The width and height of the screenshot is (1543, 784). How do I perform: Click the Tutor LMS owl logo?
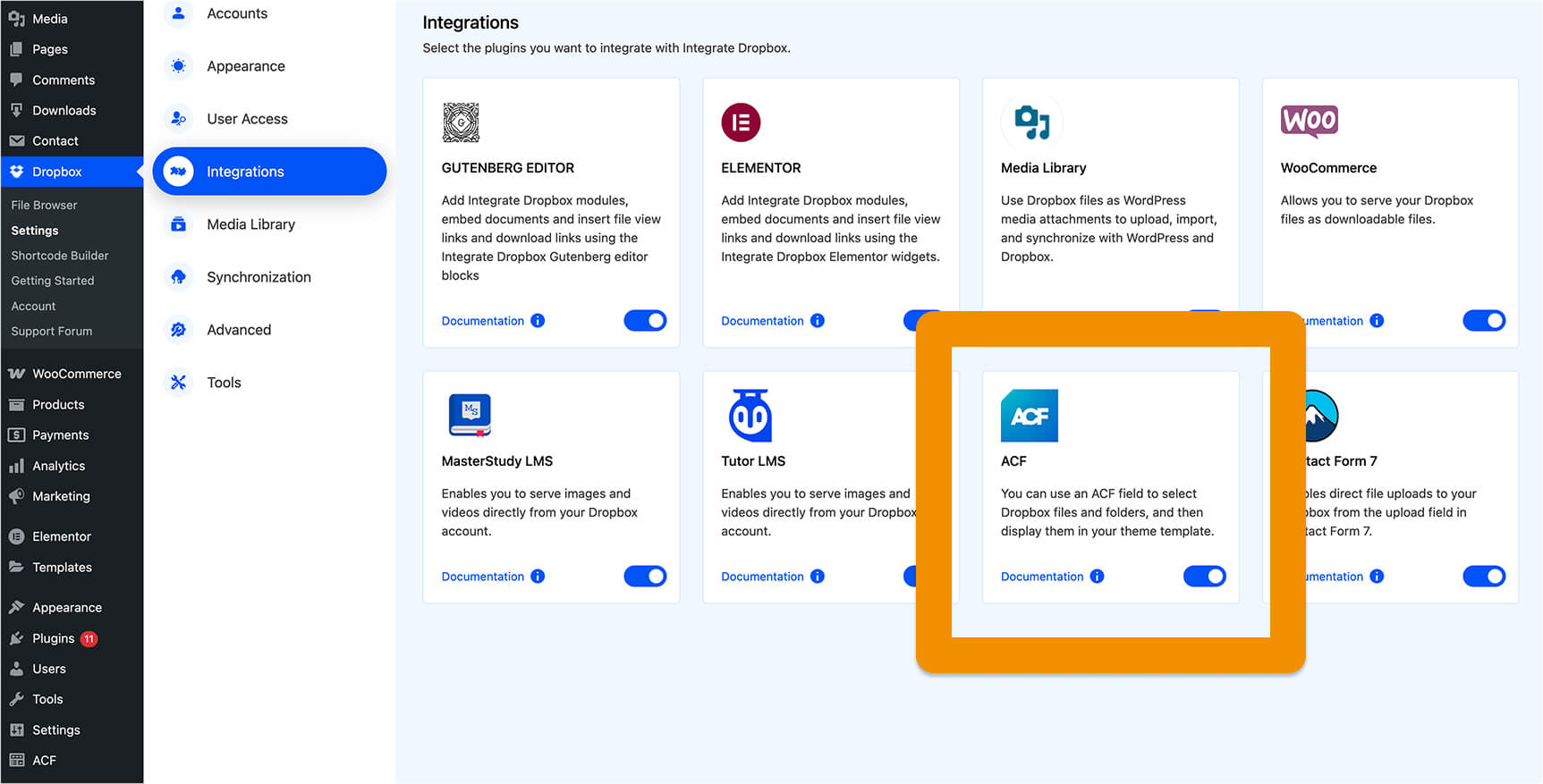750,415
